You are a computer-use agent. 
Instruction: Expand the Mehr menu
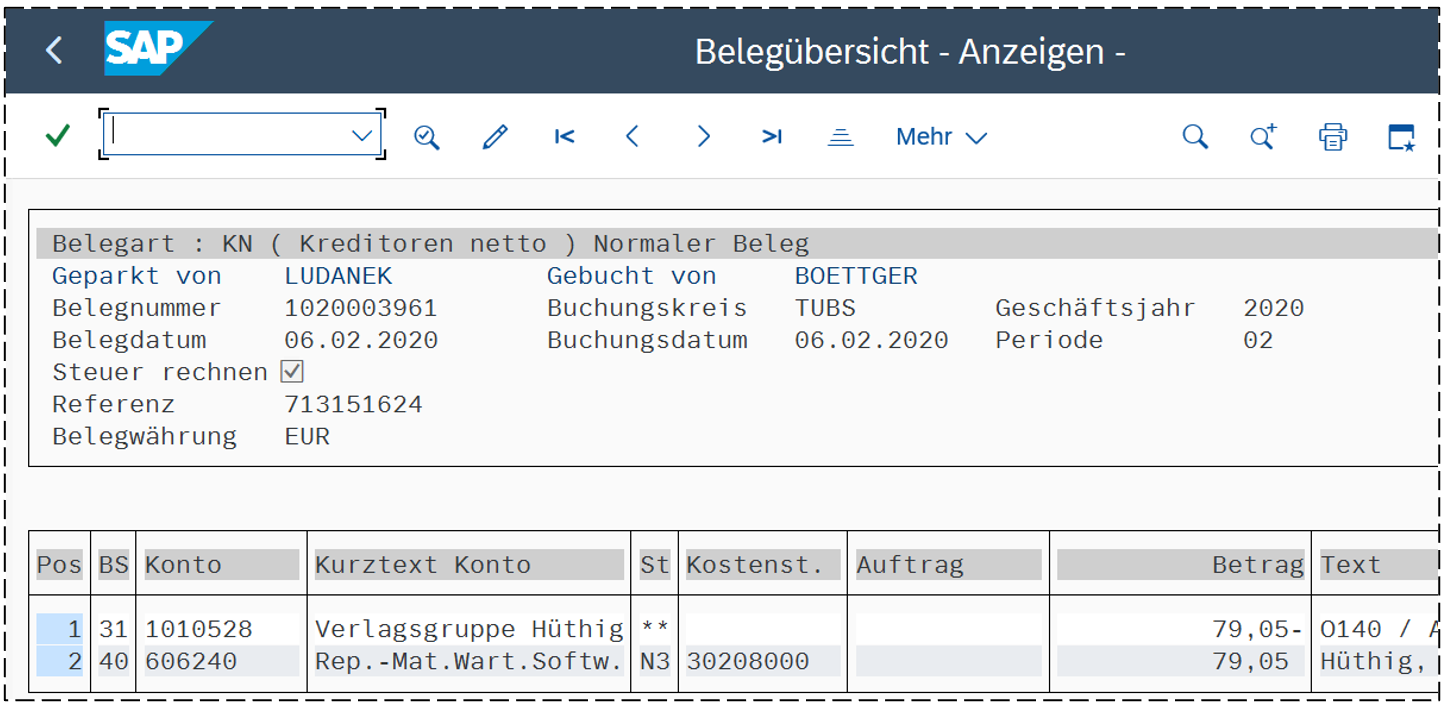940,137
